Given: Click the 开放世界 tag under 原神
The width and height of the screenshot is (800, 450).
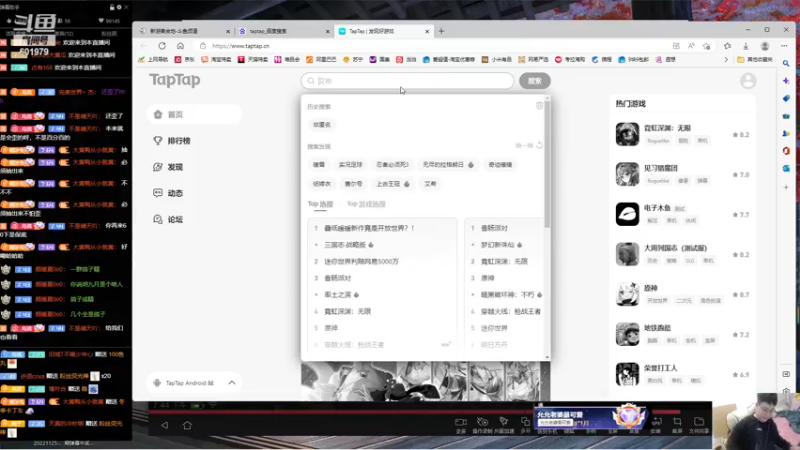Looking at the screenshot, I should [x=657, y=301].
